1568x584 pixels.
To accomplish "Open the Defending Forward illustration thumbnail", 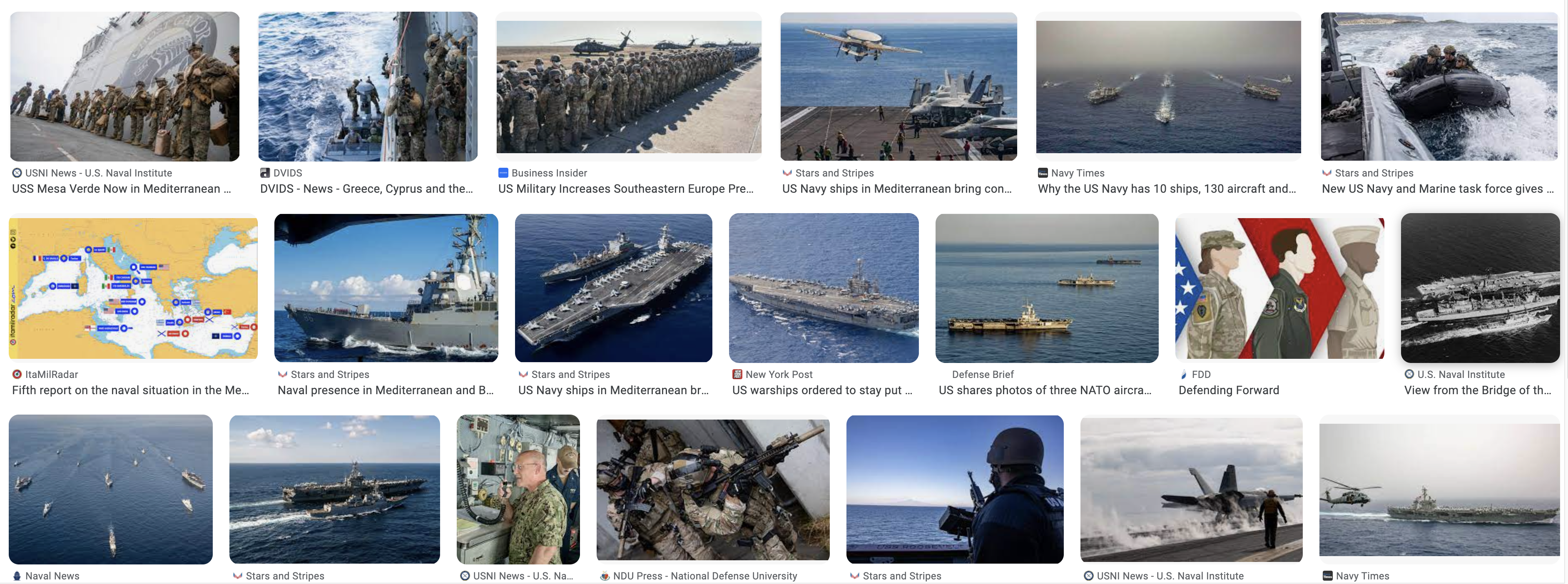I will 1279,288.
